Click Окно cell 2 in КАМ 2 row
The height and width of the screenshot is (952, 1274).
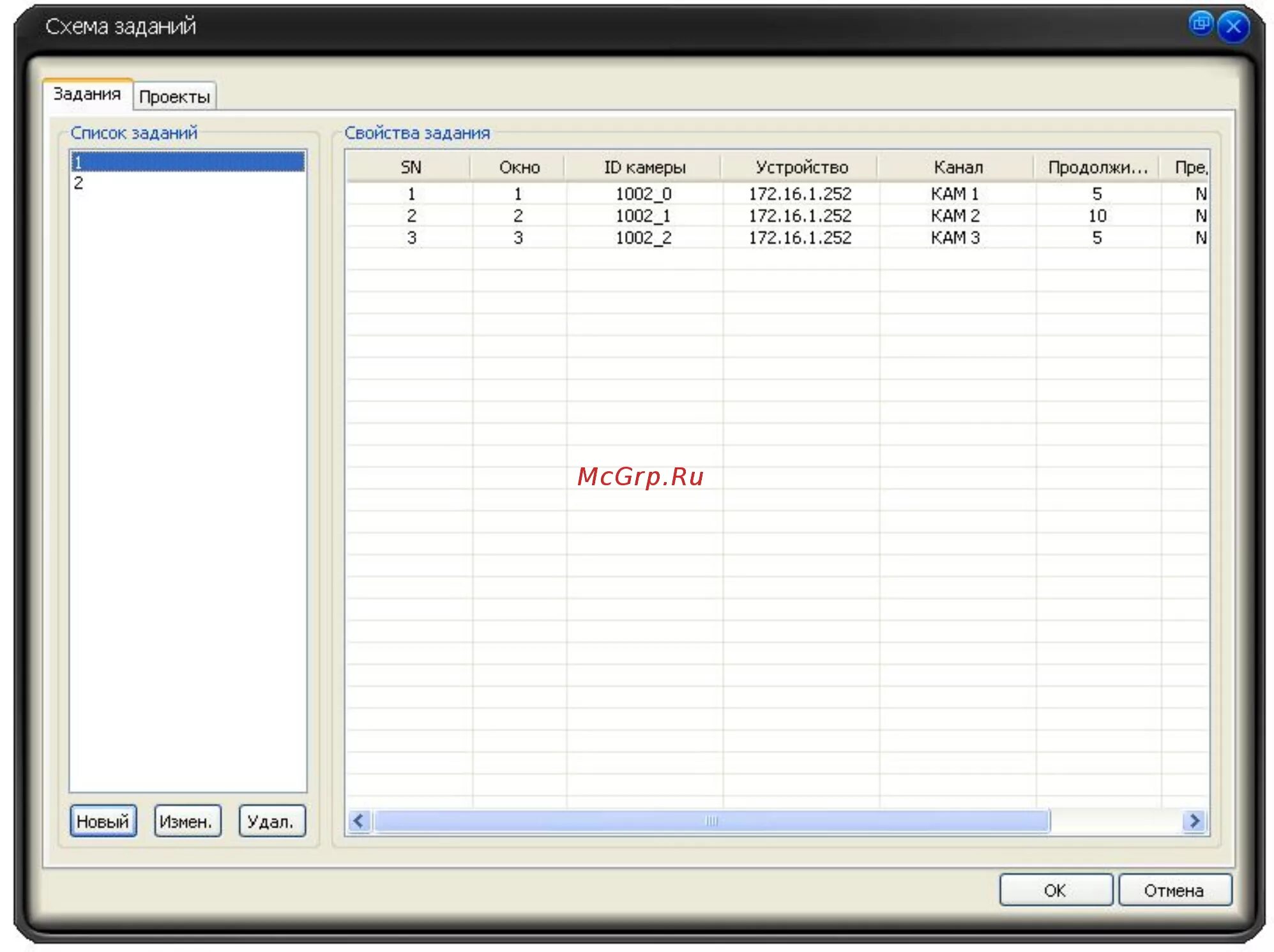[518, 216]
